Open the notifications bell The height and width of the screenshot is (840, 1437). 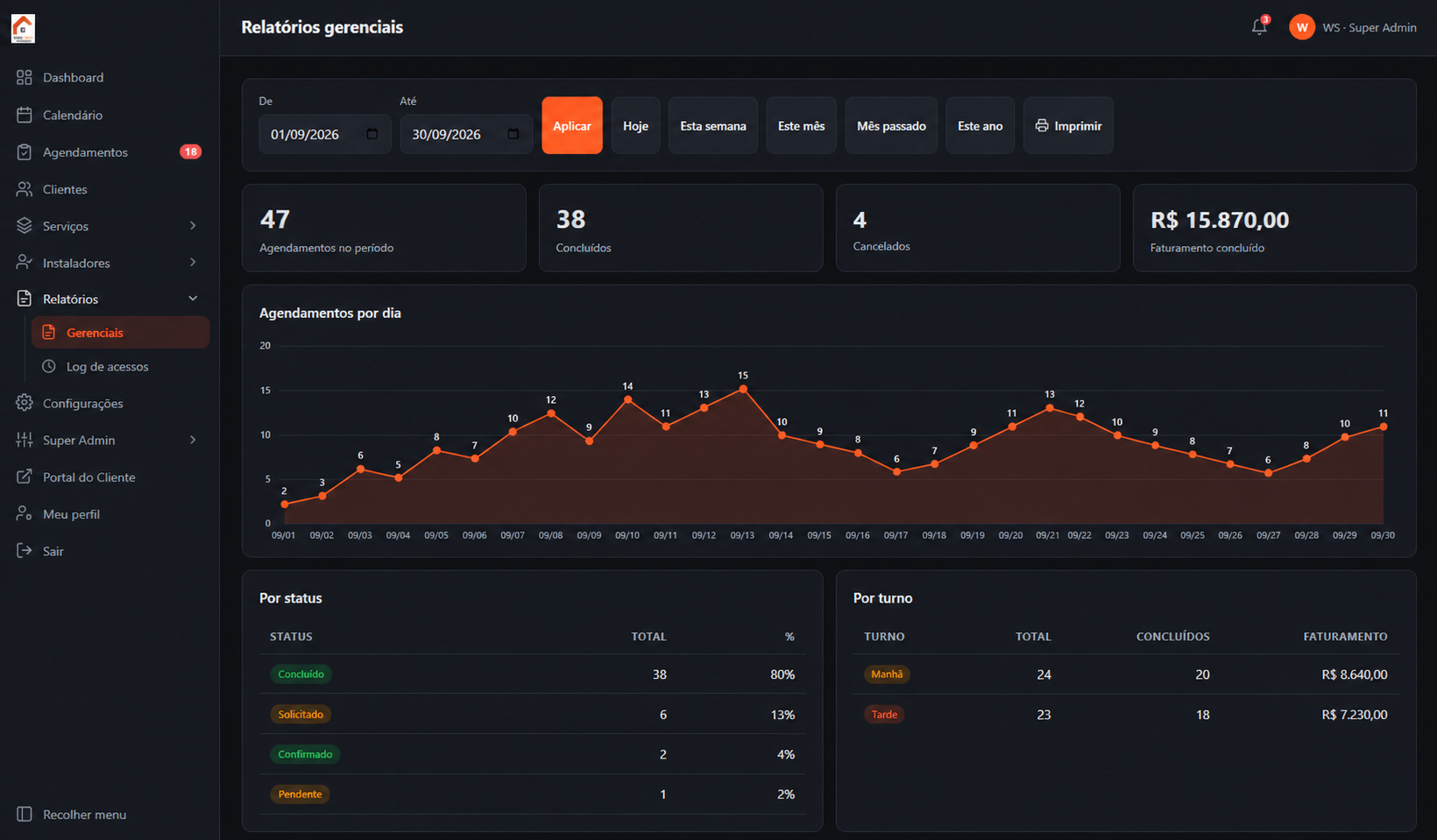pos(1259,27)
